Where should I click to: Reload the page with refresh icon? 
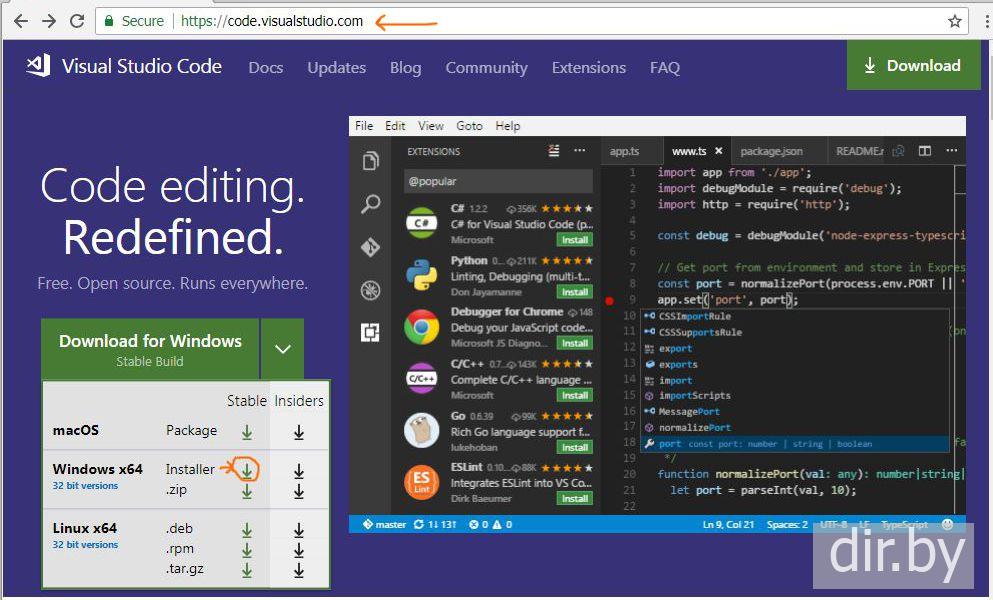point(77,21)
